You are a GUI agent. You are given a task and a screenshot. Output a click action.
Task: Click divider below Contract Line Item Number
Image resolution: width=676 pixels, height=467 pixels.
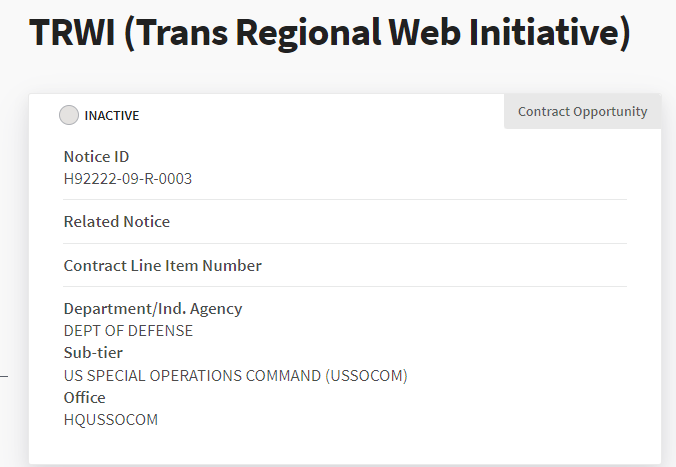click(x=345, y=287)
